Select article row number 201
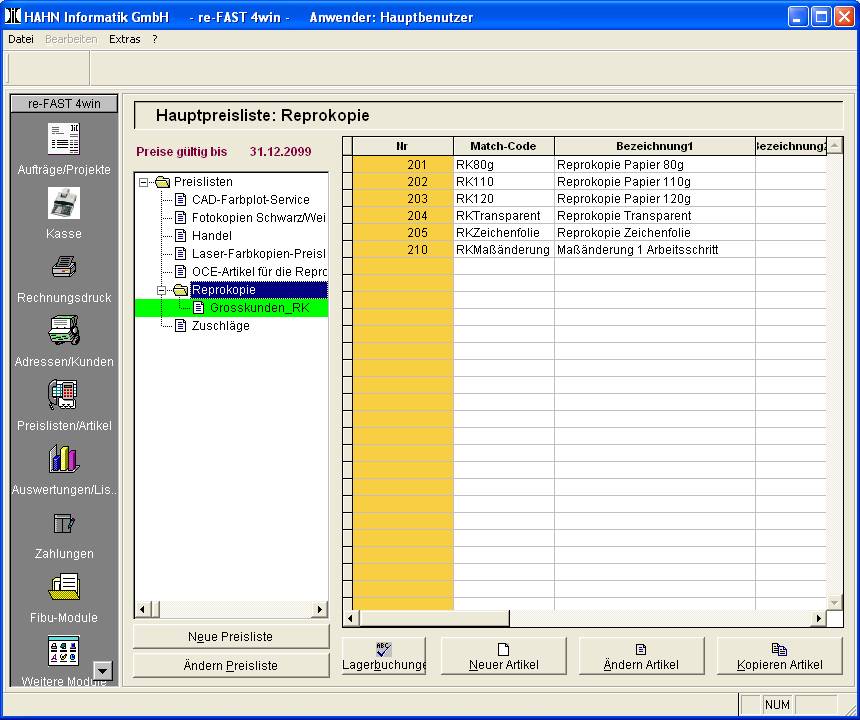Screen dimensions: 860x720 [403, 165]
